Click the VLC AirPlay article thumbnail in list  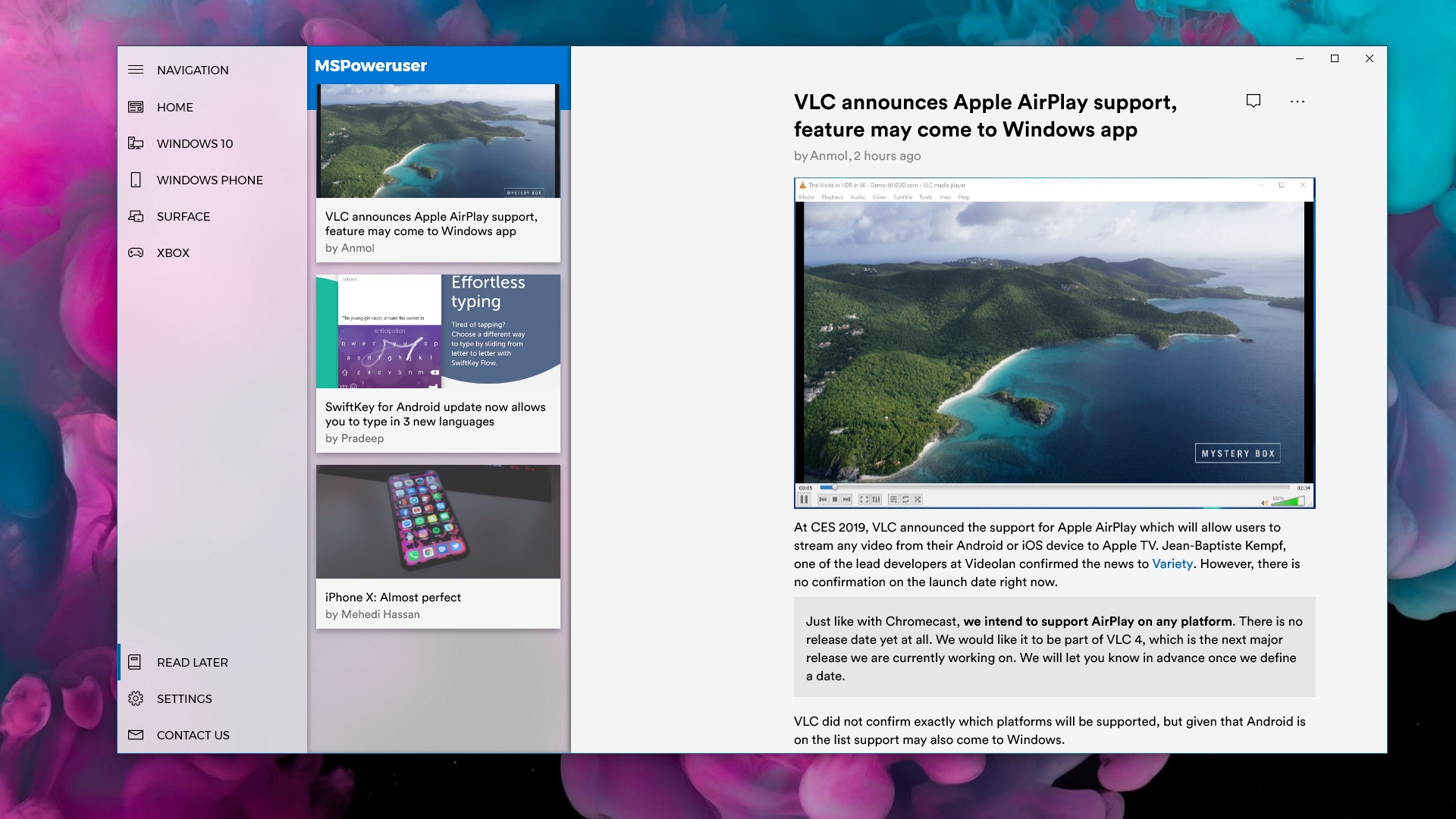[438, 141]
